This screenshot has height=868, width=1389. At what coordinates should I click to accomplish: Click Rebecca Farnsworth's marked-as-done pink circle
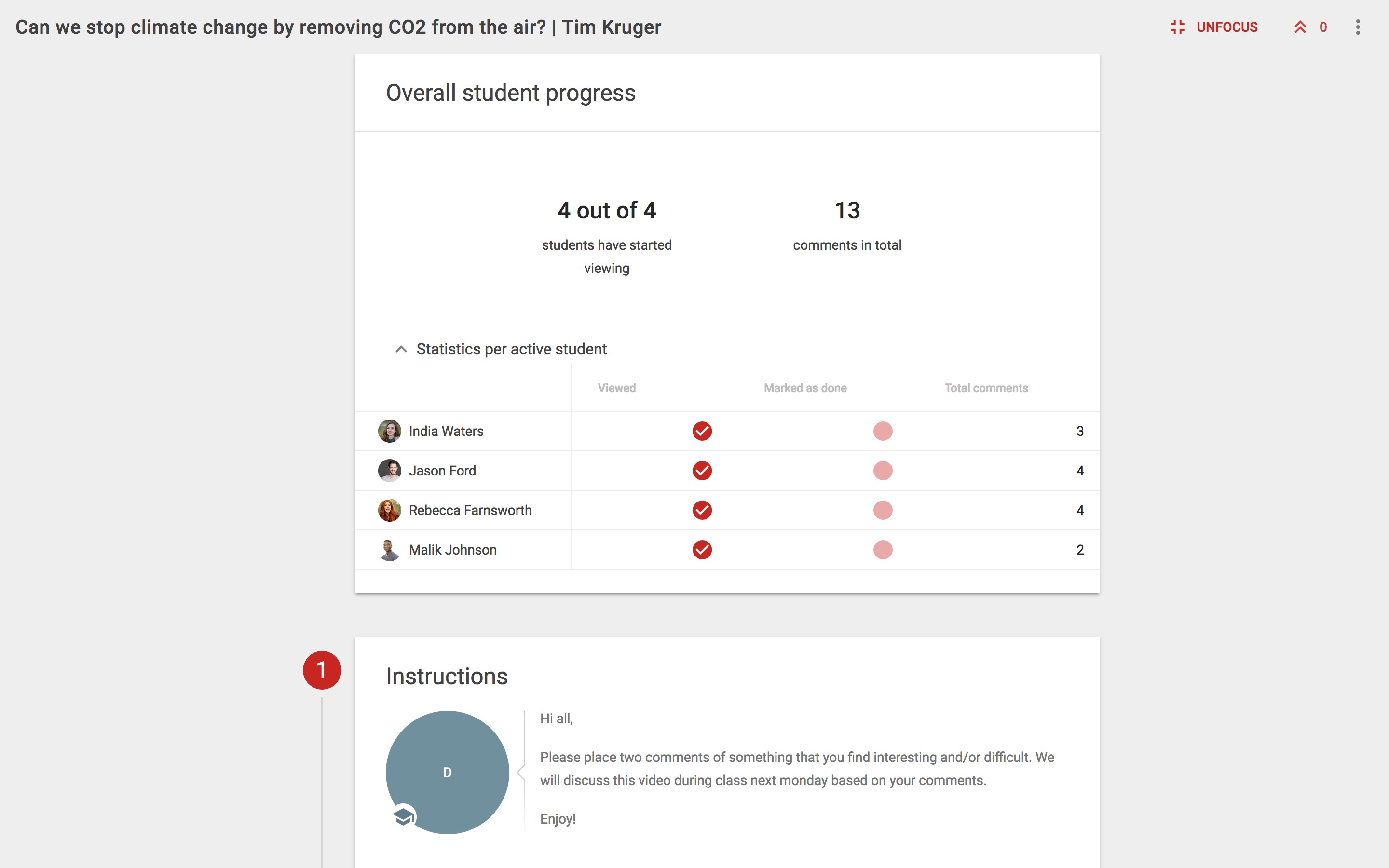[x=883, y=510]
